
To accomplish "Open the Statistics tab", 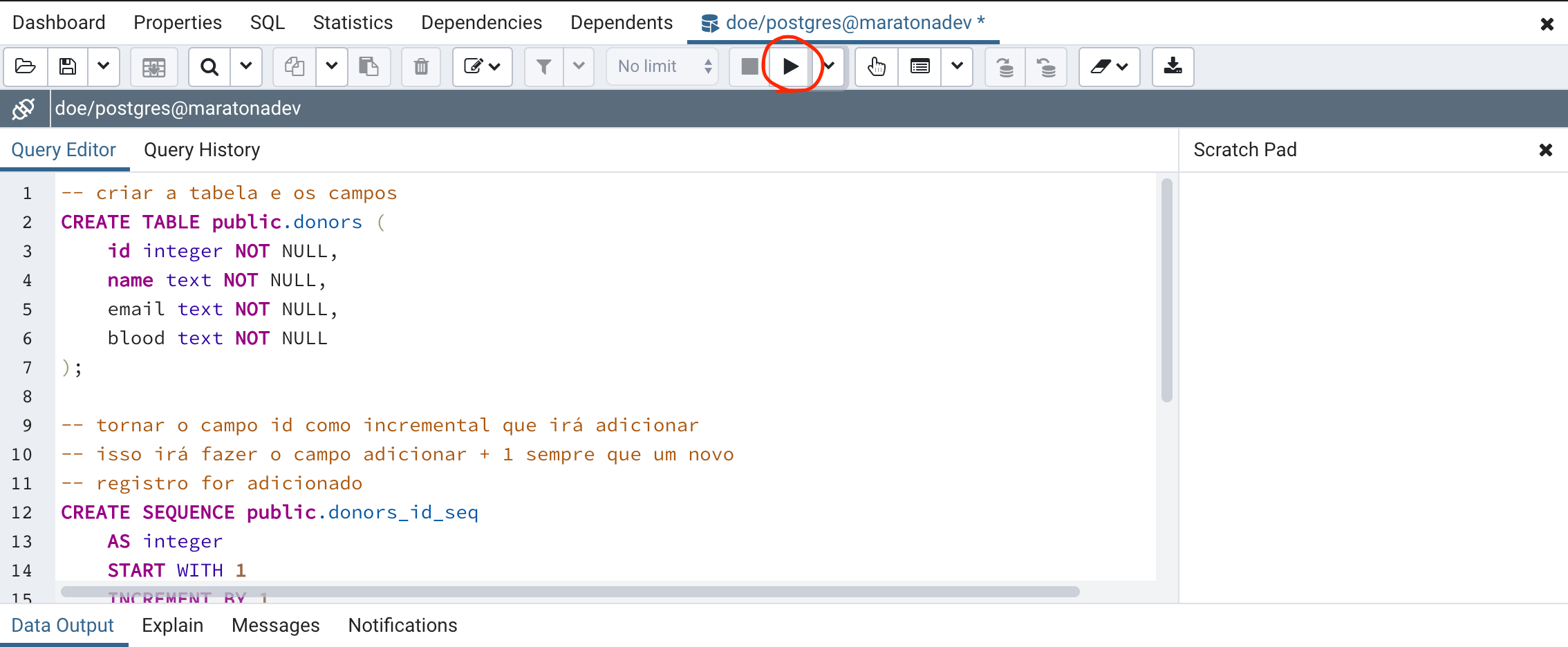I will pyautogui.click(x=353, y=23).
